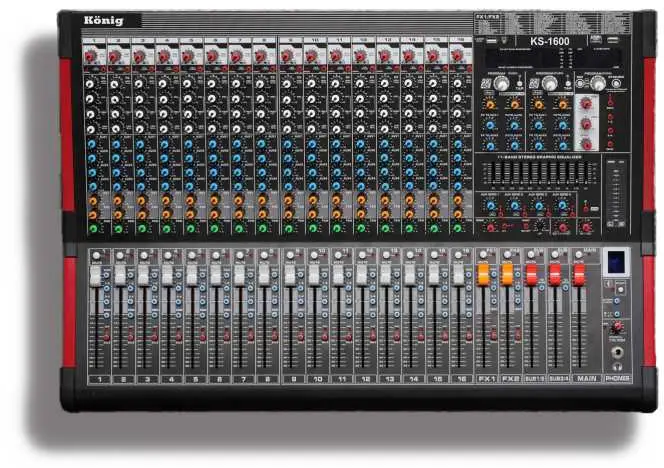Viewport: 664px width, 468px height.
Task: Click the channel 1 number label at bottom
Action: [96, 381]
